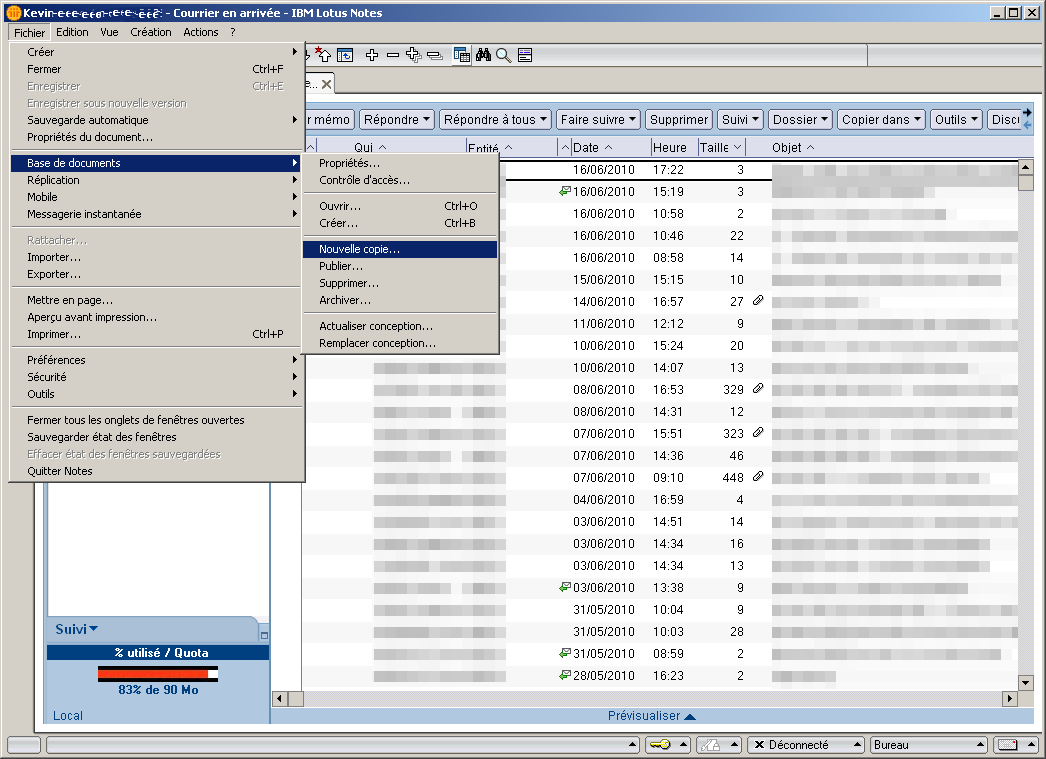Open the Copier dans dropdown

(881, 119)
